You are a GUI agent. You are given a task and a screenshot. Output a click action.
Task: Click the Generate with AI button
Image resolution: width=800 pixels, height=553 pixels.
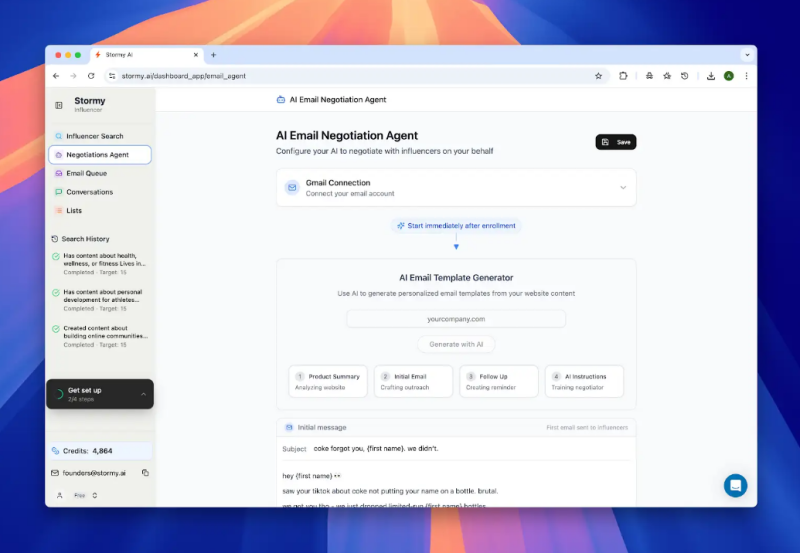click(456, 344)
